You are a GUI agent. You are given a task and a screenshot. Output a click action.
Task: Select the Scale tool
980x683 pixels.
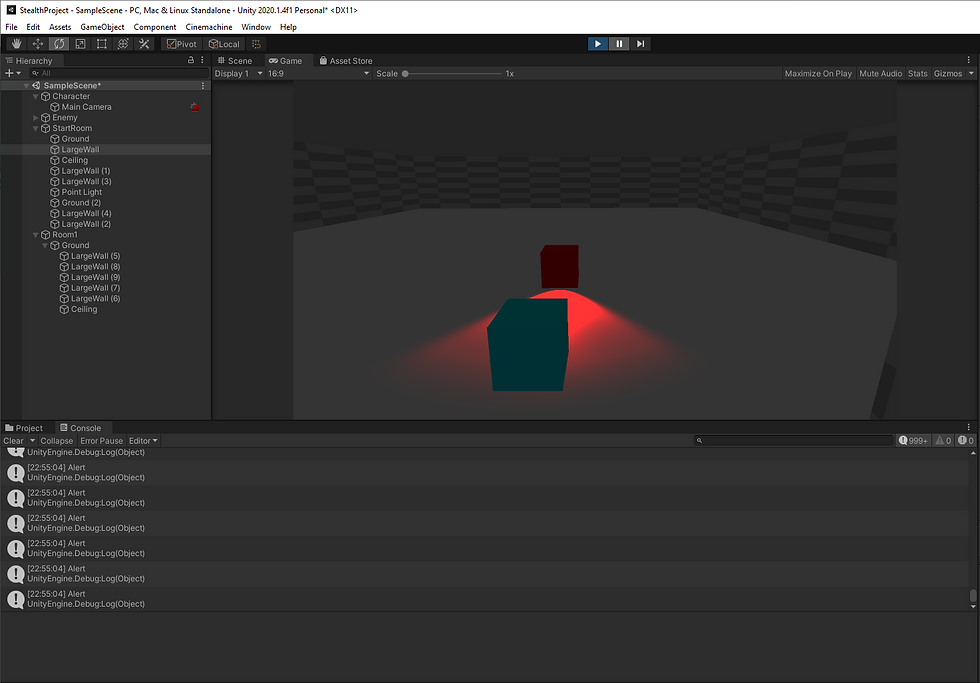point(80,44)
